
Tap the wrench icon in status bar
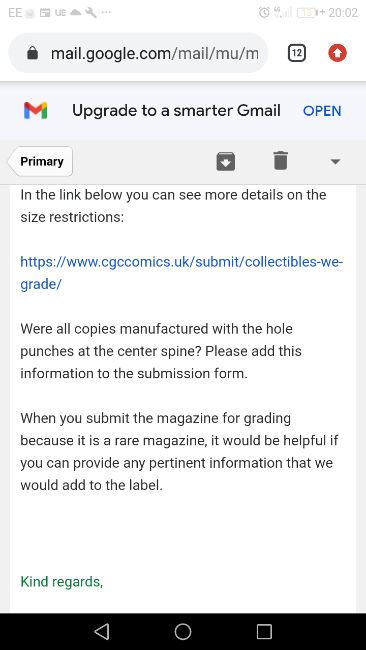91,12
